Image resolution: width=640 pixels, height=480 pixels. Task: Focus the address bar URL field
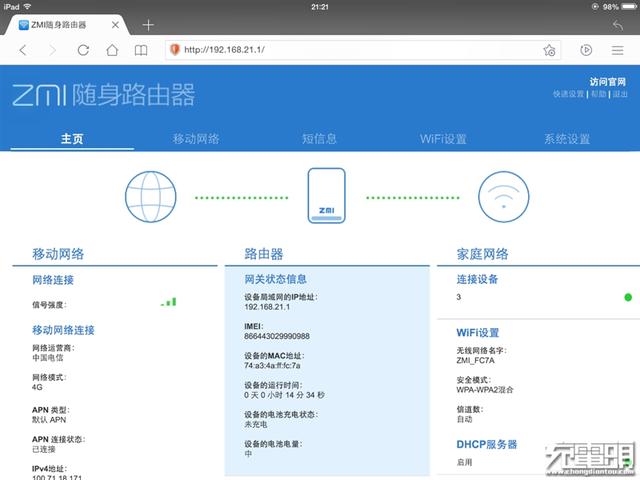tap(350, 49)
